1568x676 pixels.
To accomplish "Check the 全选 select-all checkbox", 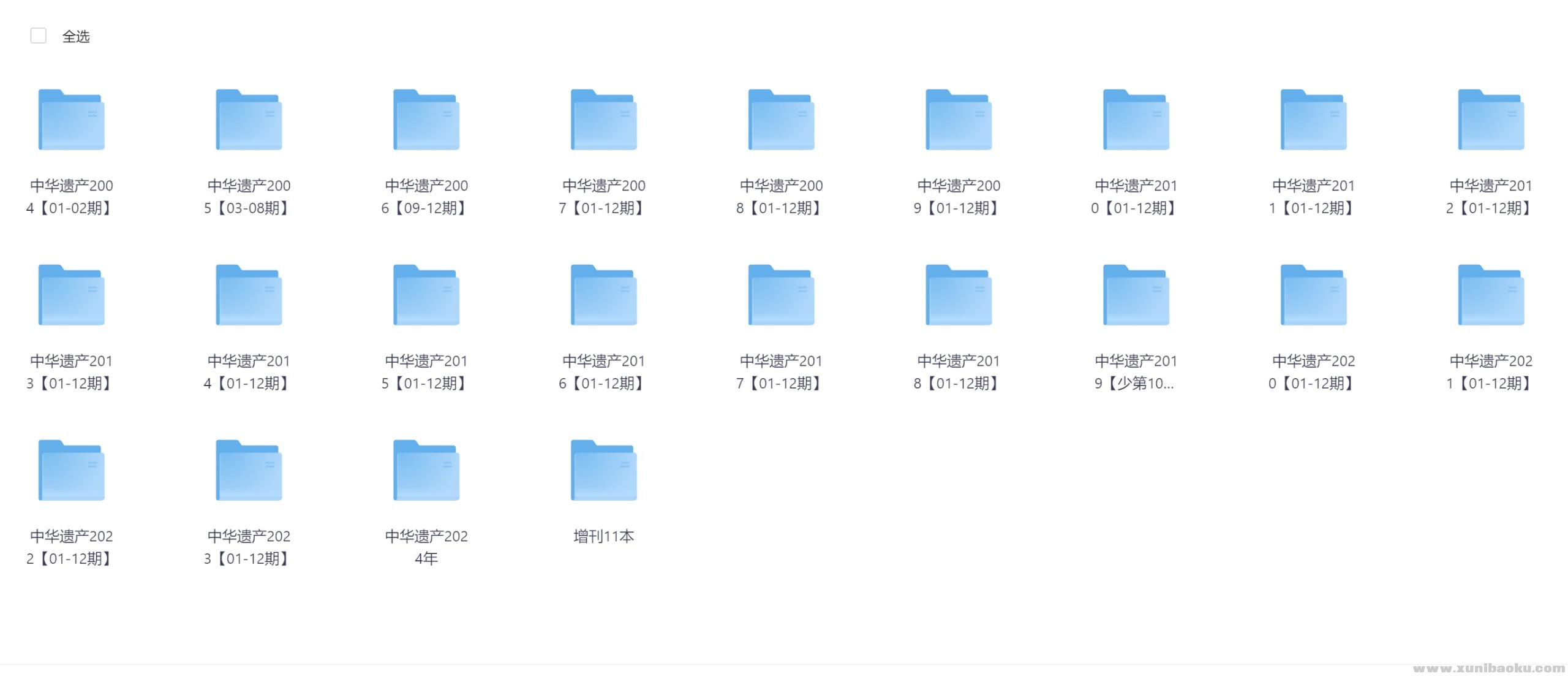I will click(38, 36).
